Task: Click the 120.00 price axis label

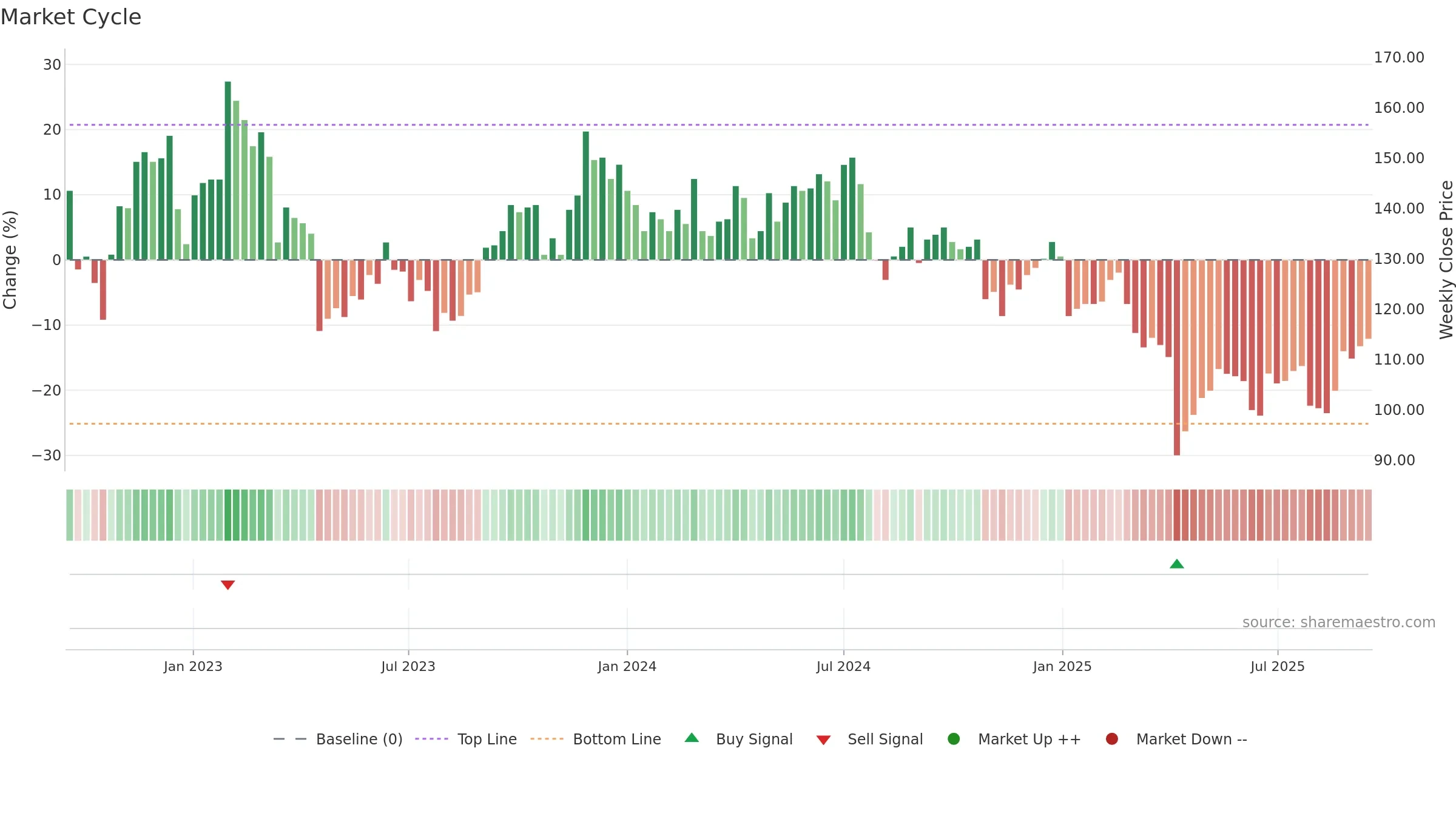Action: pyautogui.click(x=1399, y=309)
